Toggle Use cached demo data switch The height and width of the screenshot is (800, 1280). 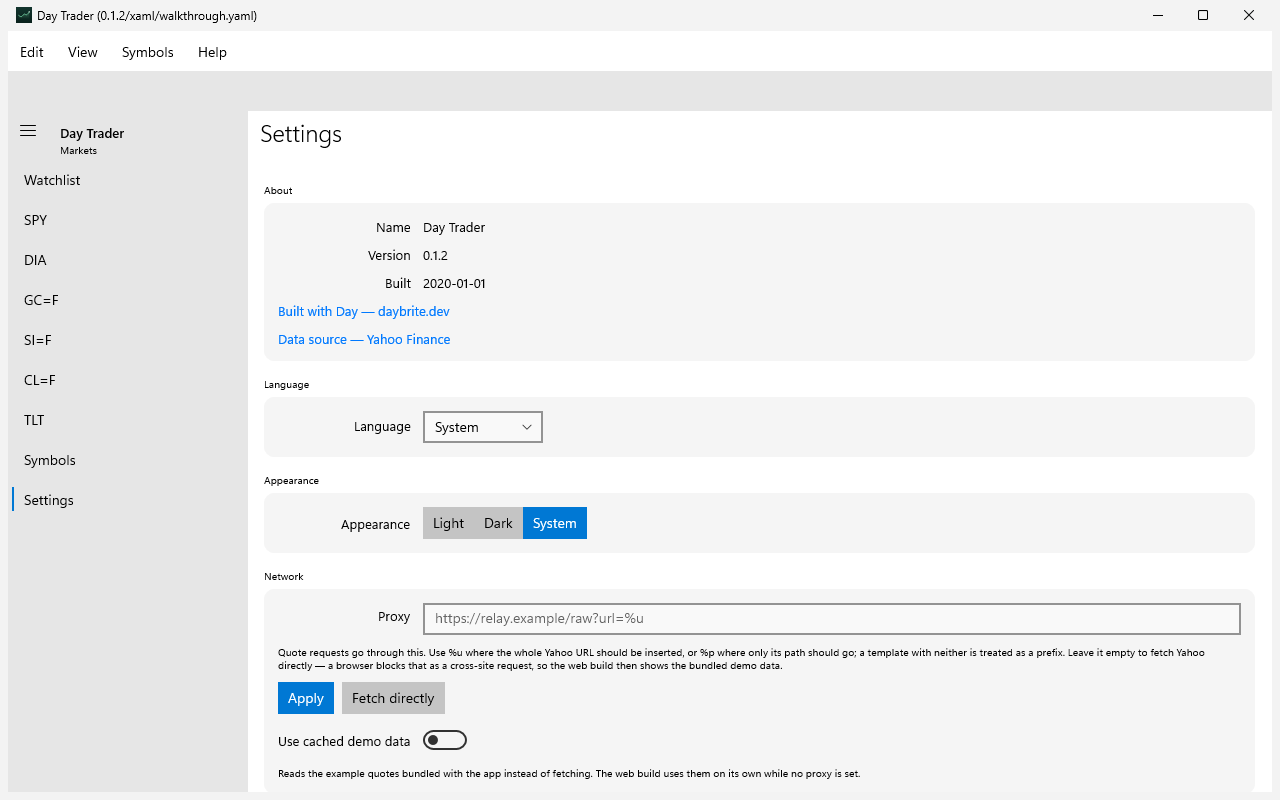(445, 740)
